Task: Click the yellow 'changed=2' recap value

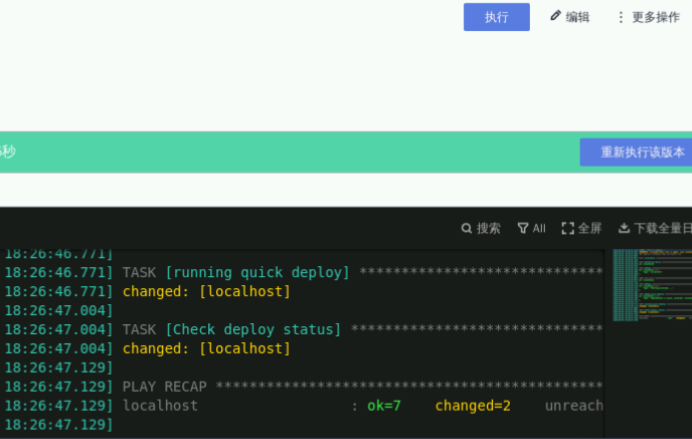Action: 473,405
